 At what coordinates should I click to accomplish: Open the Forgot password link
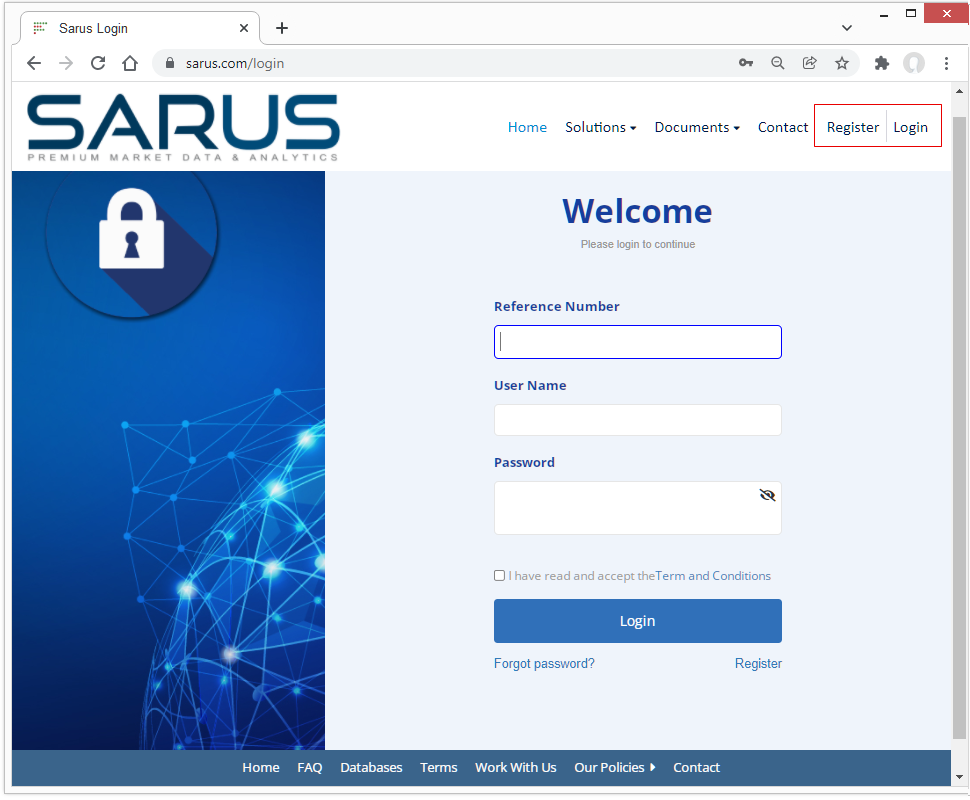pyautogui.click(x=544, y=664)
